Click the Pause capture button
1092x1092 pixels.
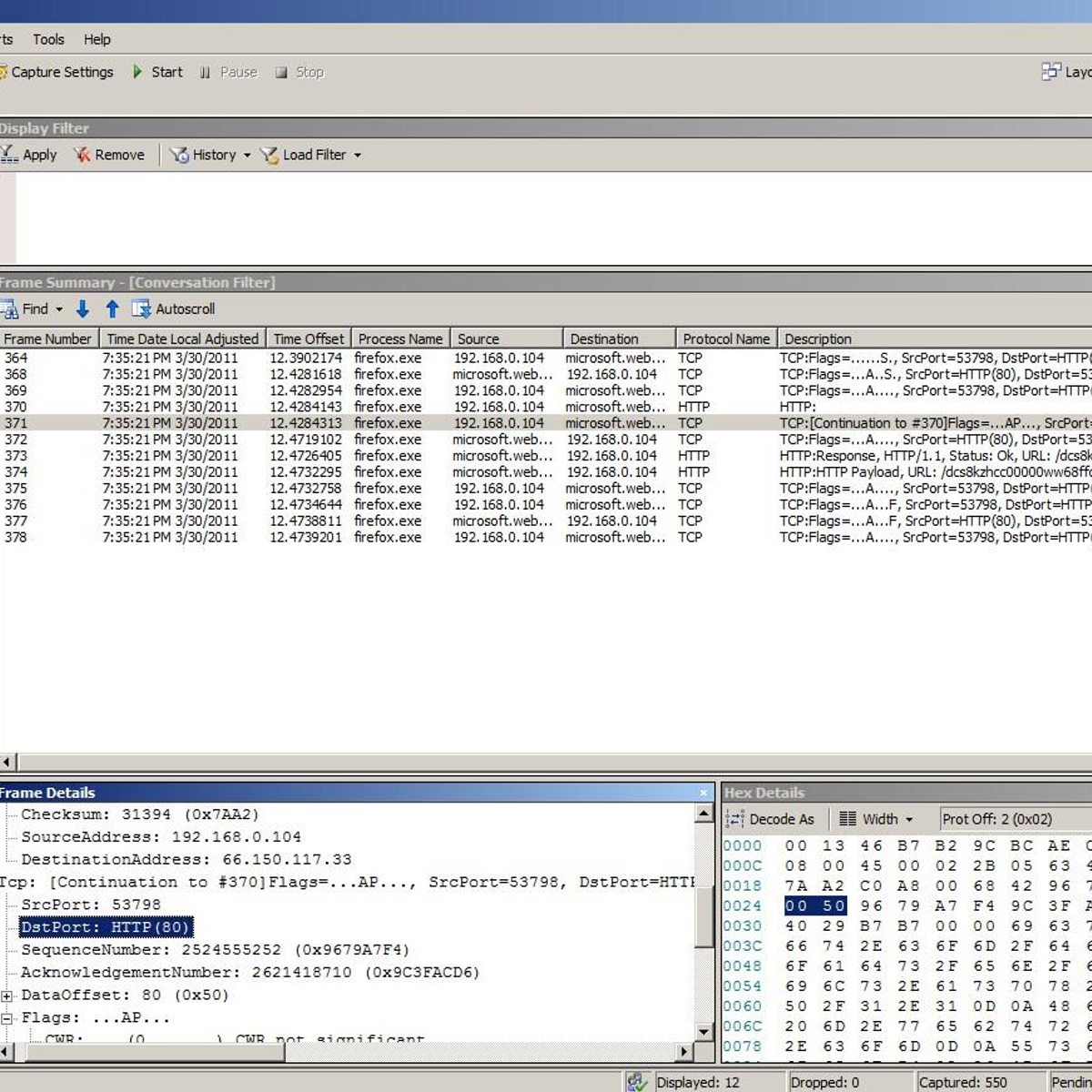(x=229, y=72)
